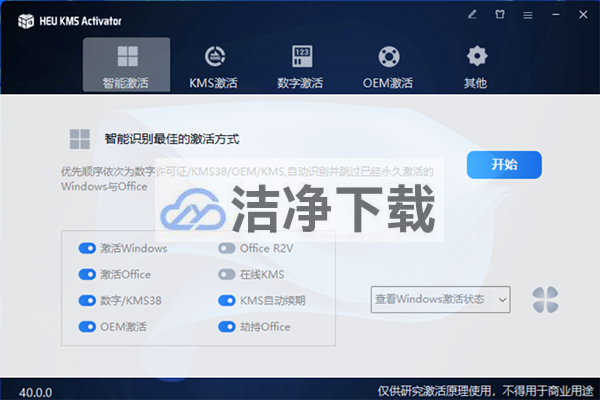Toggle the 激活Windows switch

(87, 248)
